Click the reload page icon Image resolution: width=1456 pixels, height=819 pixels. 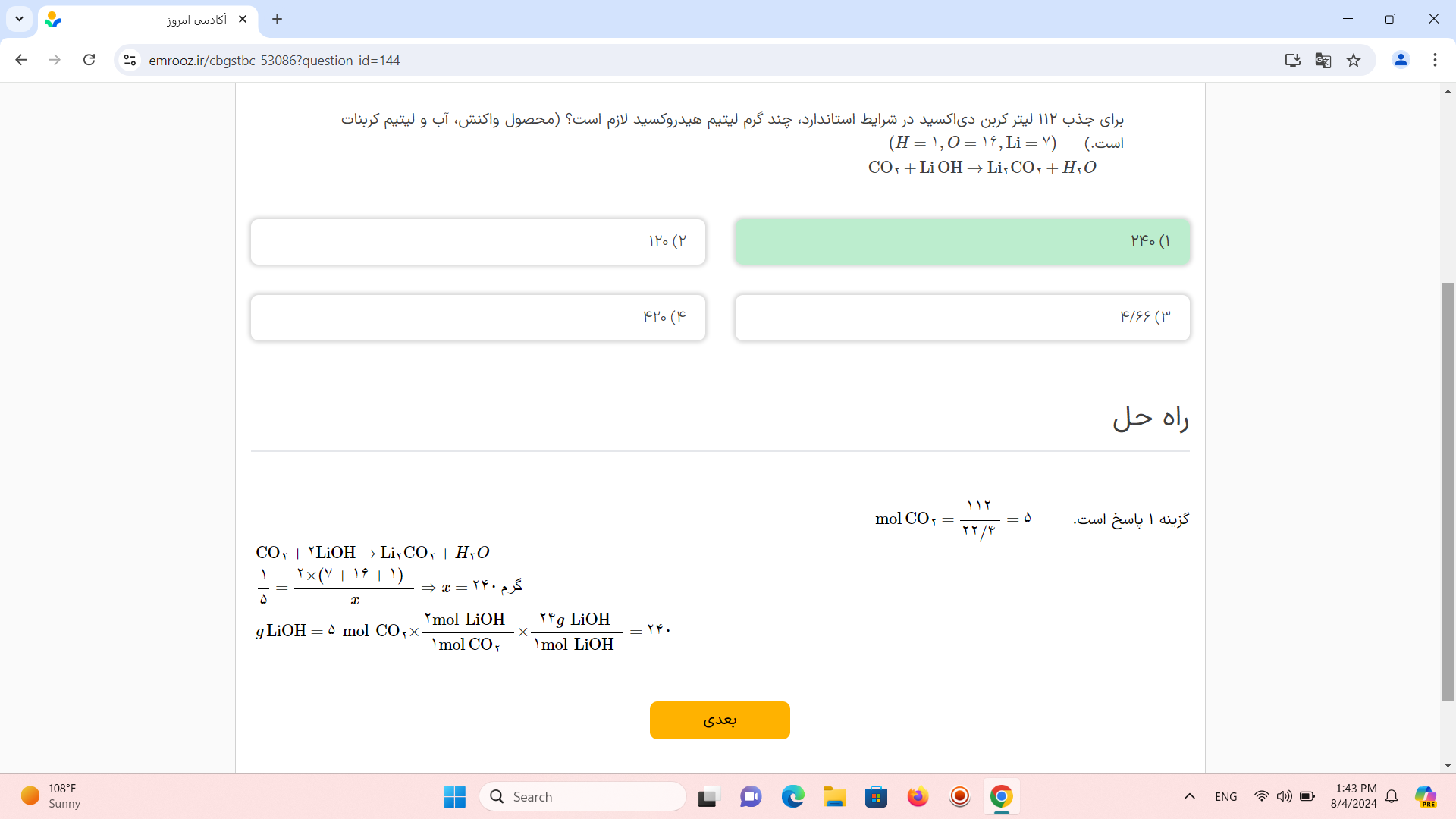pyautogui.click(x=89, y=60)
